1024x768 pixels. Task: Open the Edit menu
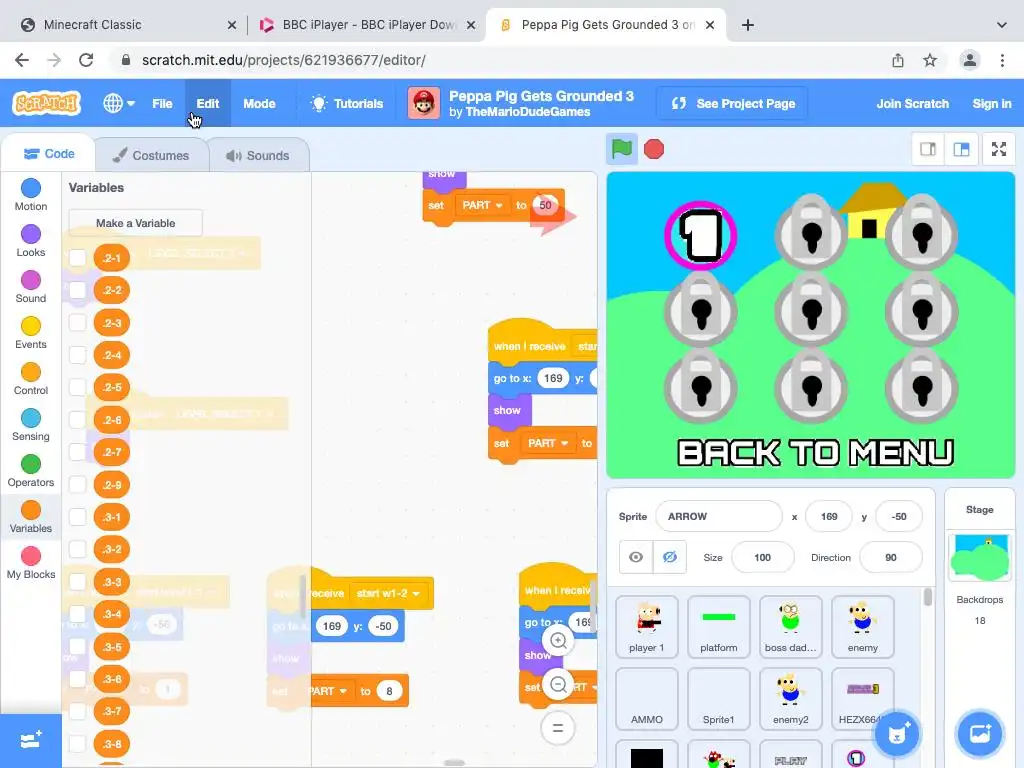[x=208, y=103]
